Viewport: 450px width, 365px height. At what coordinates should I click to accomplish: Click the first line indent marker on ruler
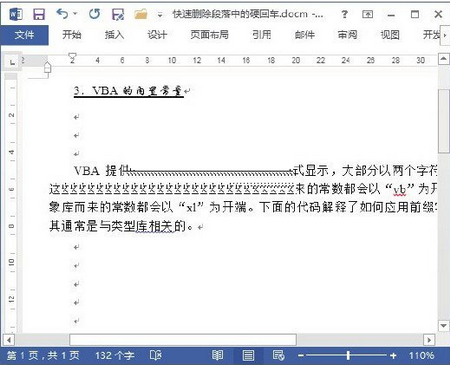pyautogui.click(x=72, y=56)
